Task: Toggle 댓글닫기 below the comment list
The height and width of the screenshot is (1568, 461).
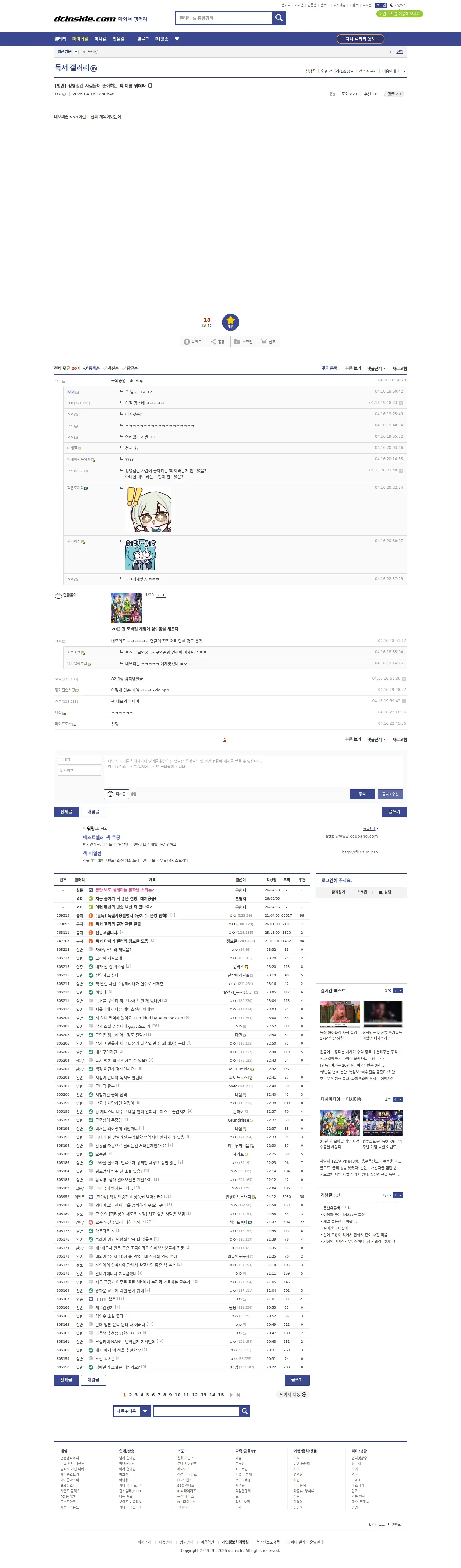Action: [376, 740]
